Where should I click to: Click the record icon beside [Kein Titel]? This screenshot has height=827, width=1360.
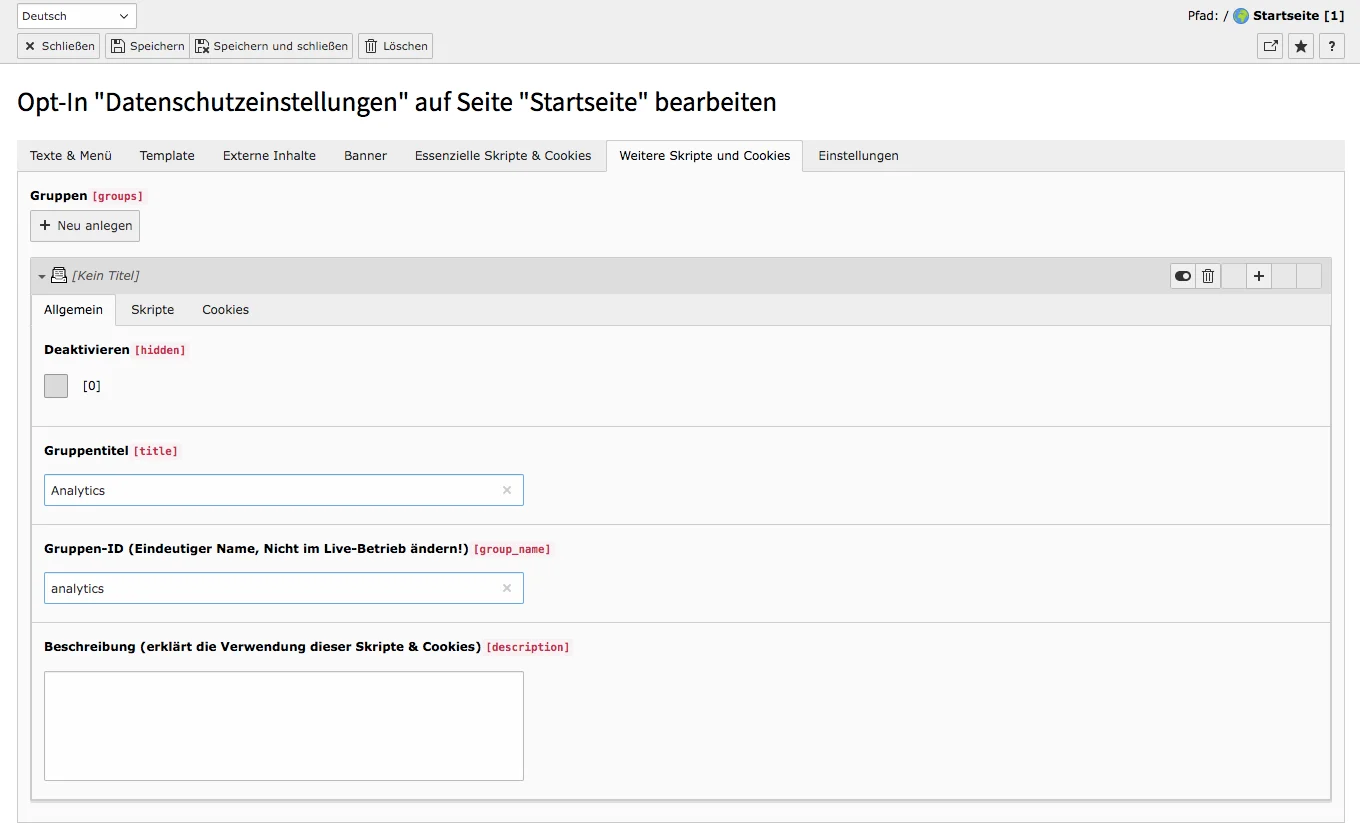tap(58, 275)
